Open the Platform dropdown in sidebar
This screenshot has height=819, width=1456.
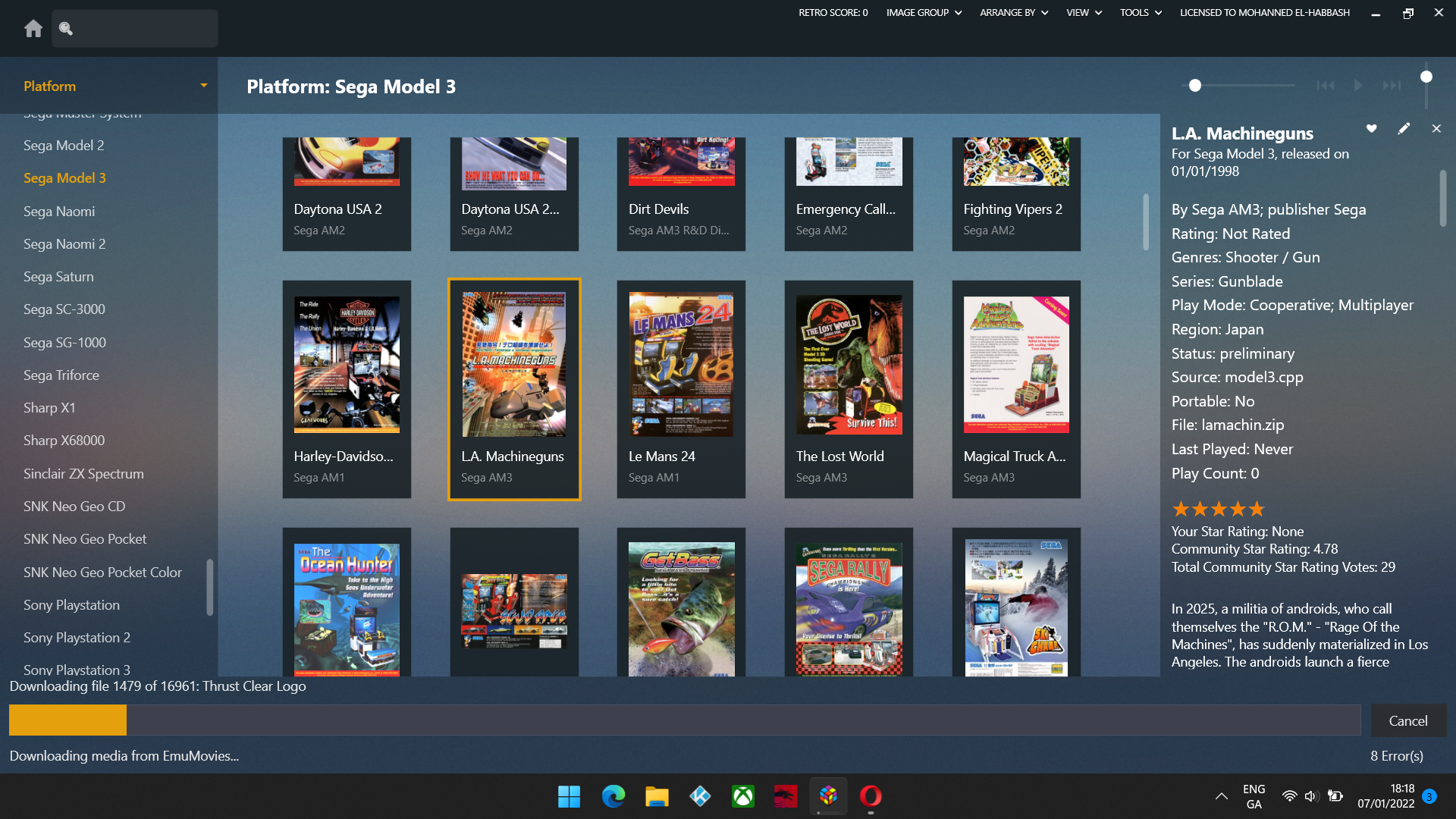click(x=203, y=86)
